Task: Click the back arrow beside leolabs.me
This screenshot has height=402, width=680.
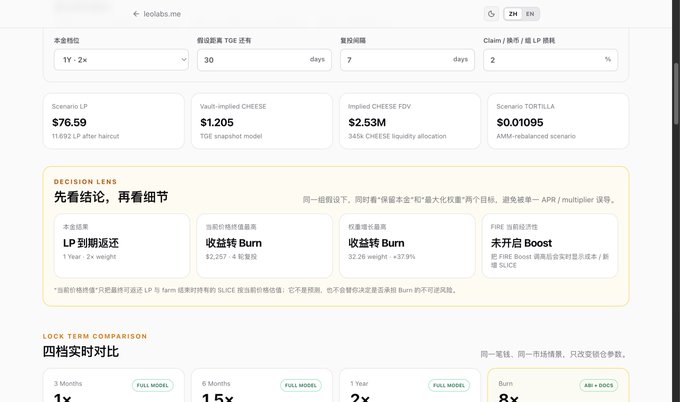Action: (136, 14)
